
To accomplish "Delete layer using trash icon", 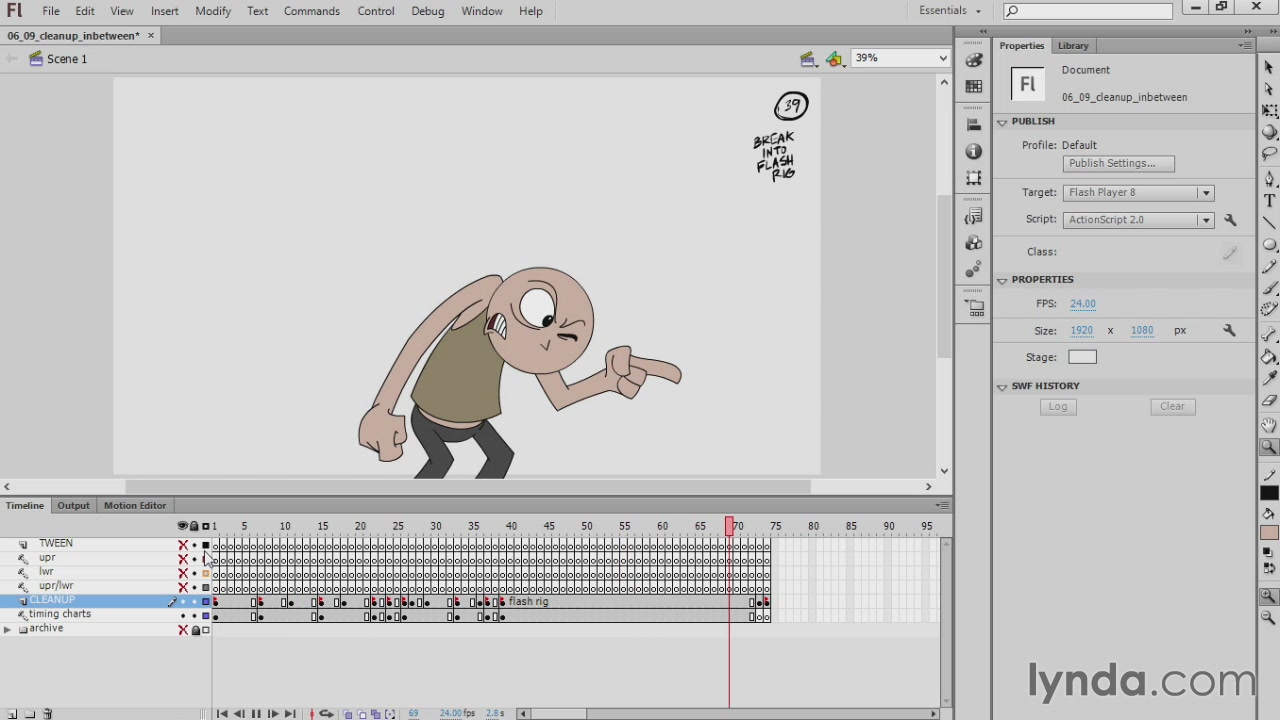I will (x=47, y=714).
